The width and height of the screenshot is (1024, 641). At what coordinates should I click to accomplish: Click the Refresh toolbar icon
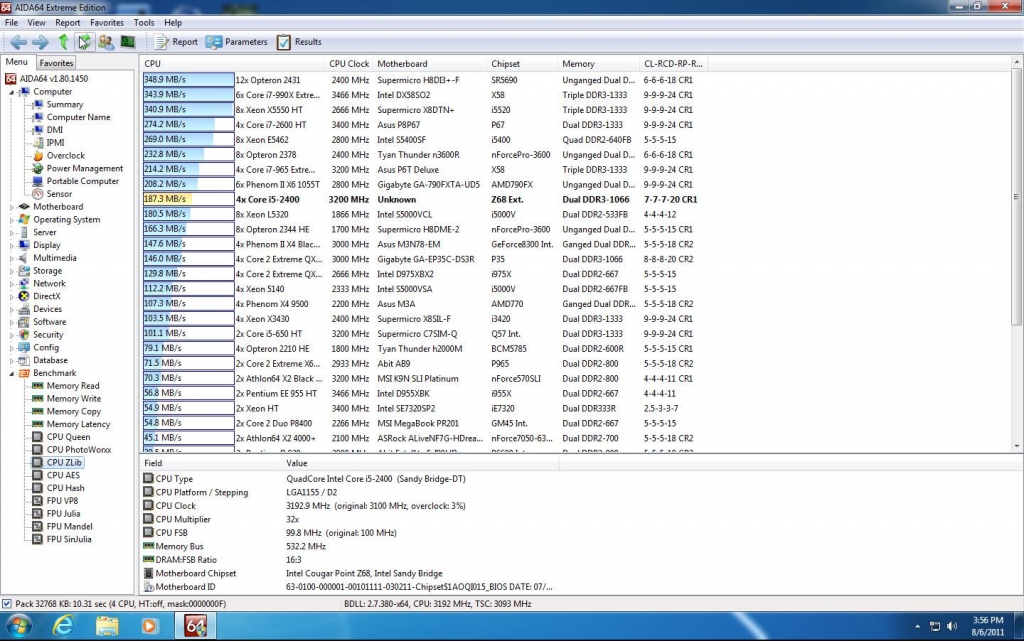84,42
